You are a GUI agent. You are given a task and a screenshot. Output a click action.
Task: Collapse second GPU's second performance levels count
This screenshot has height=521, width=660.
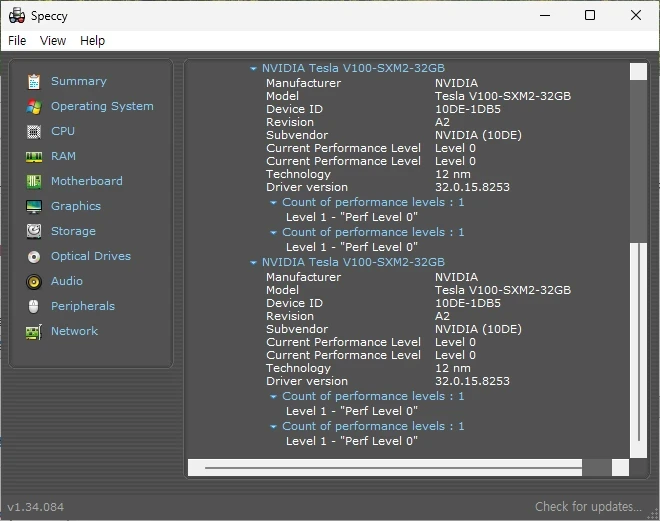pos(273,426)
